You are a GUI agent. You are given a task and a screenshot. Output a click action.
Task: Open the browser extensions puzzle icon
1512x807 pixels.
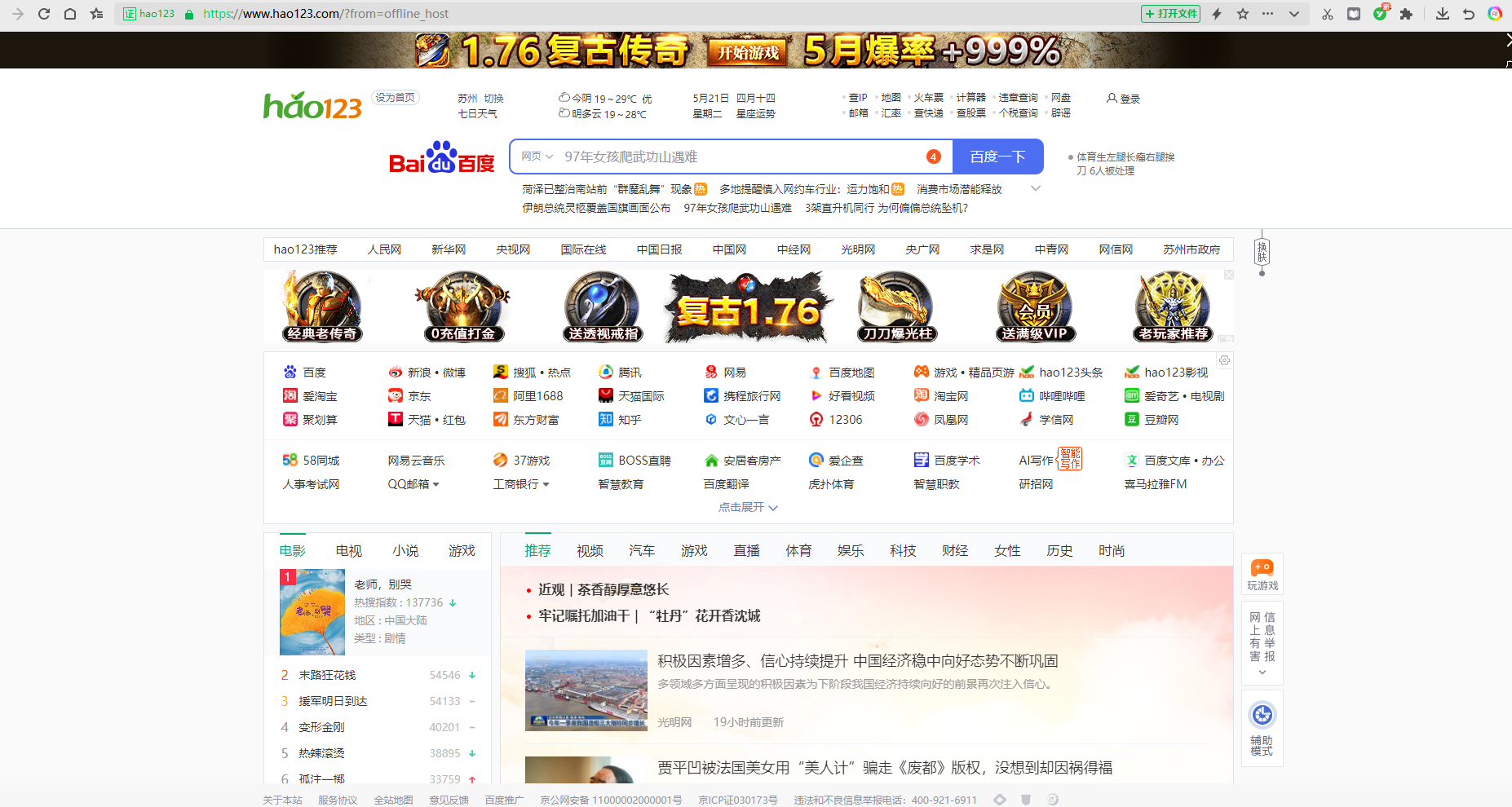click(x=1406, y=14)
